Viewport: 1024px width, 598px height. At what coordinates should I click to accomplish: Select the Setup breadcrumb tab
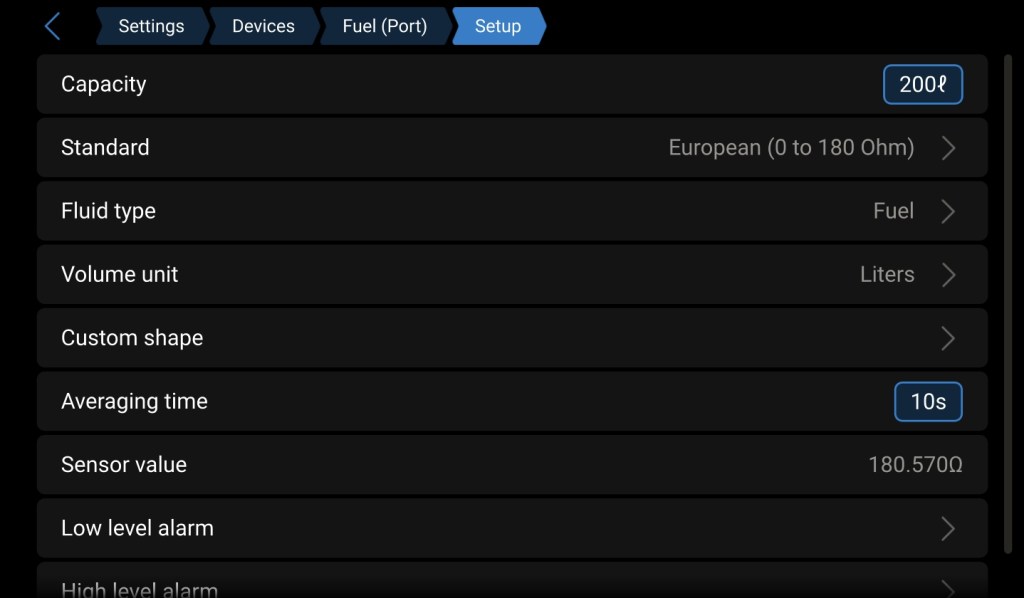point(498,26)
